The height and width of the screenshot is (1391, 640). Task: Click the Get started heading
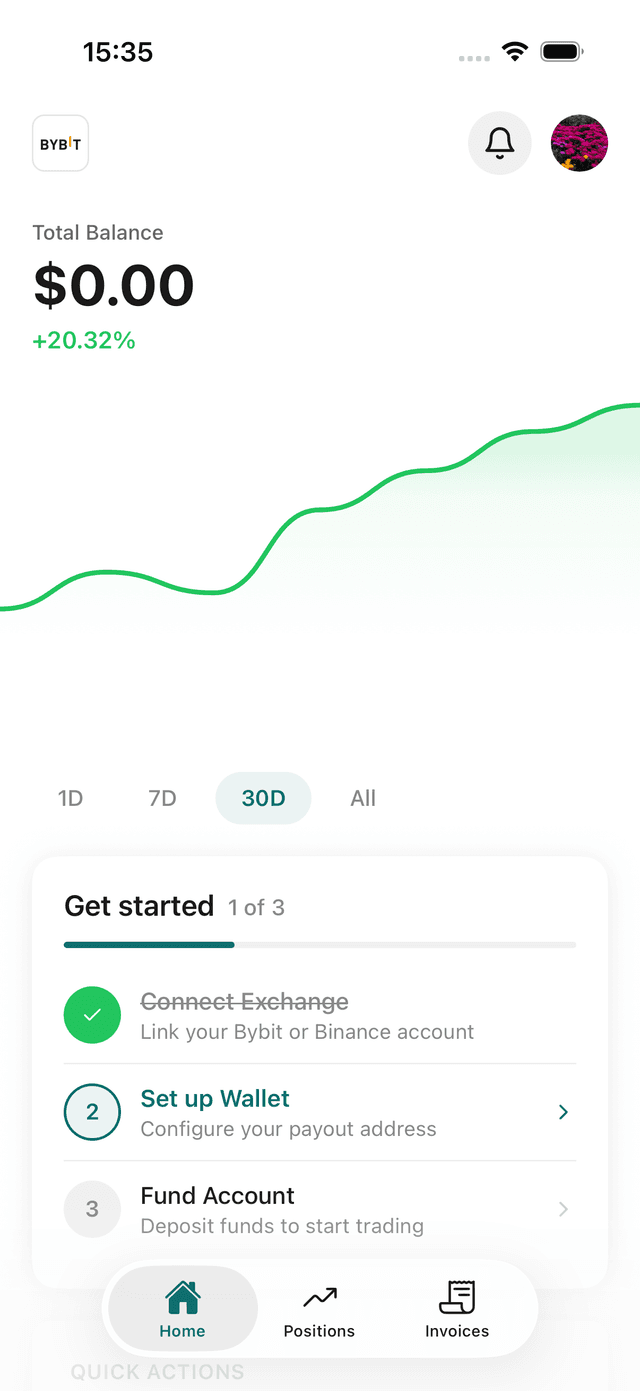coord(139,906)
